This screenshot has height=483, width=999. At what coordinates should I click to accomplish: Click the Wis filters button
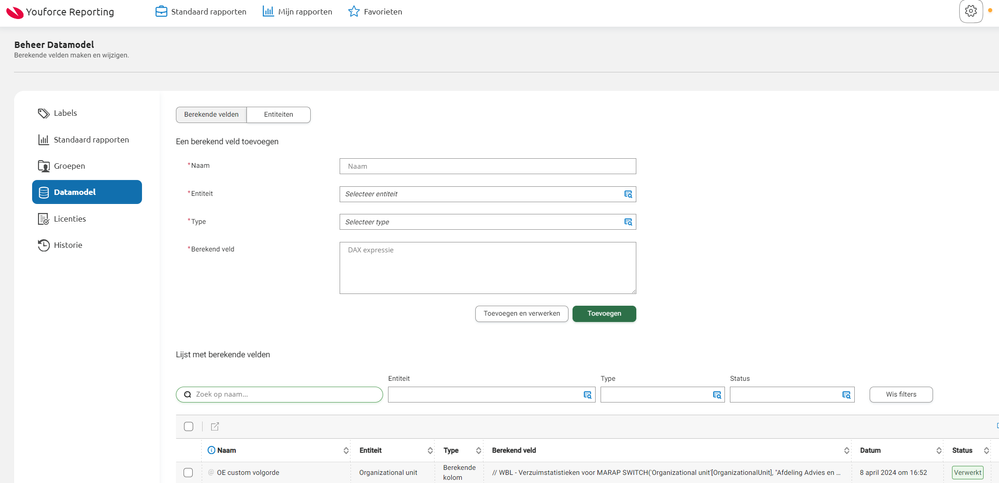[x=901, y=394]
